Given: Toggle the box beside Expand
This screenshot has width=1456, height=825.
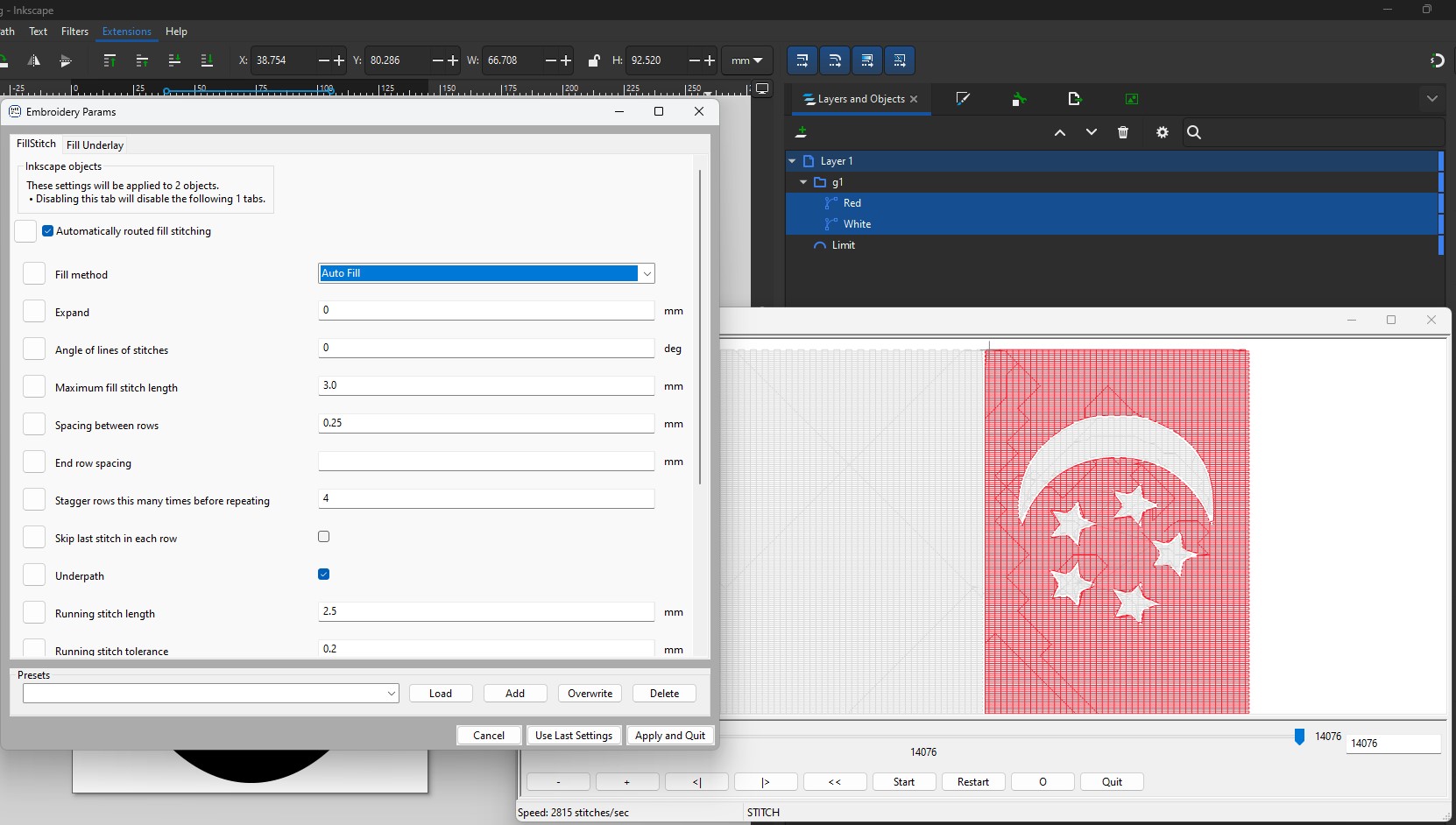Looking at the screenshot, I should click(x=34, y=312).
